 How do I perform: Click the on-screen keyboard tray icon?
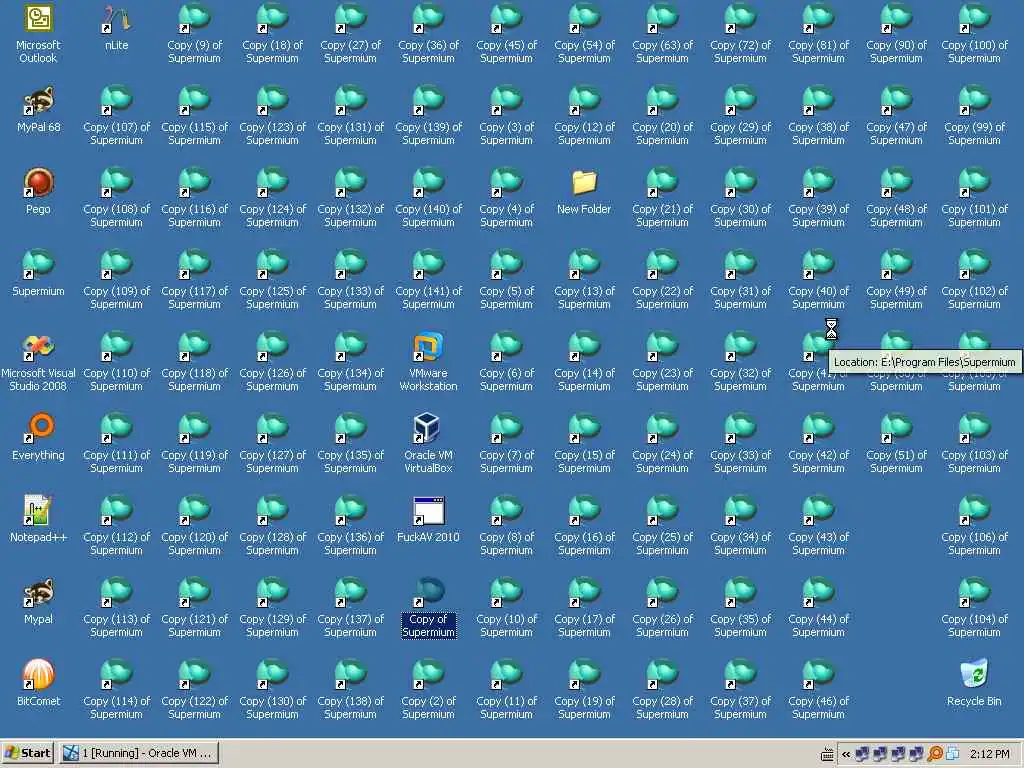coord(827,754)
